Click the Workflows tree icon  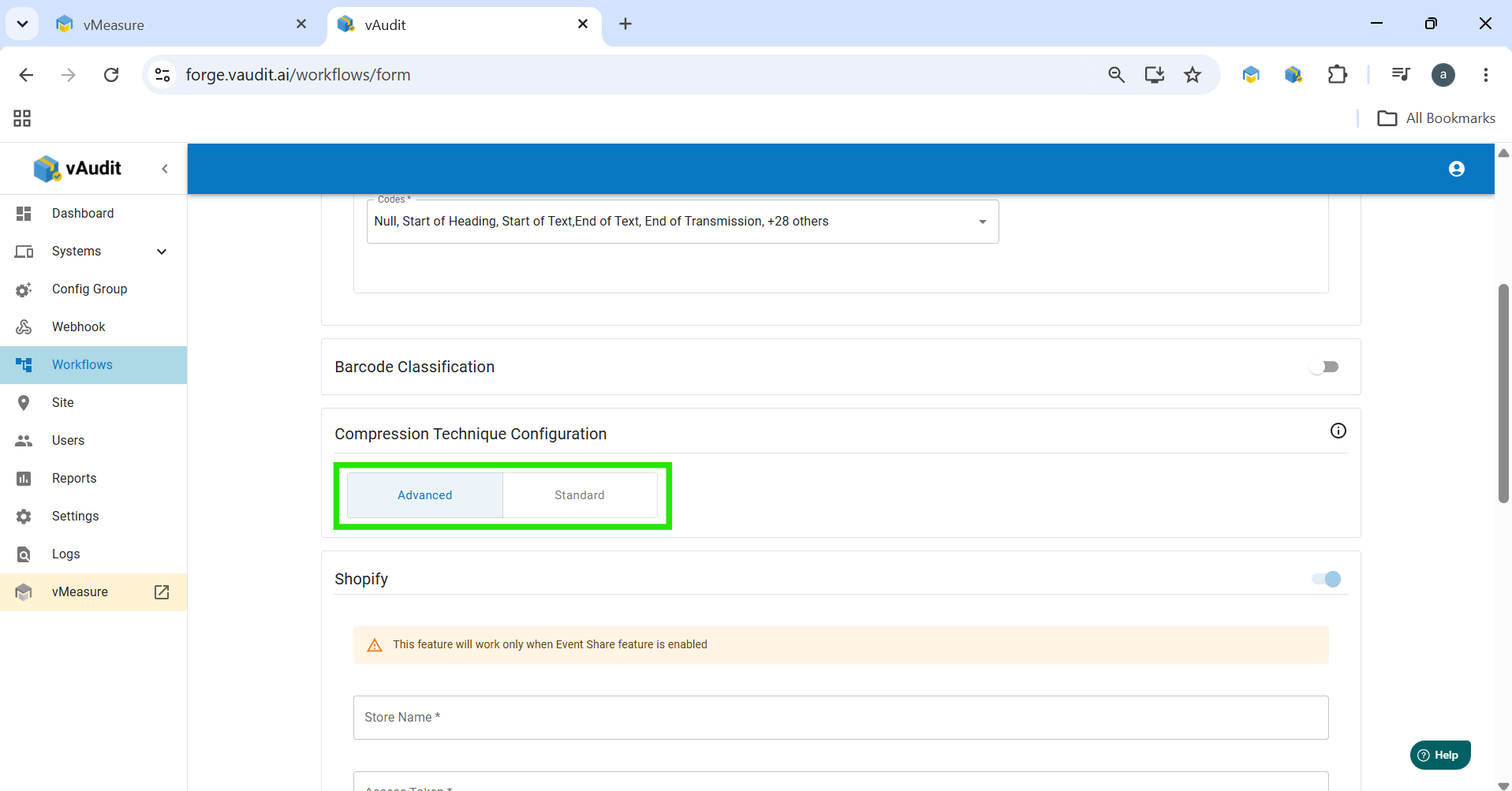coord(24,365)
